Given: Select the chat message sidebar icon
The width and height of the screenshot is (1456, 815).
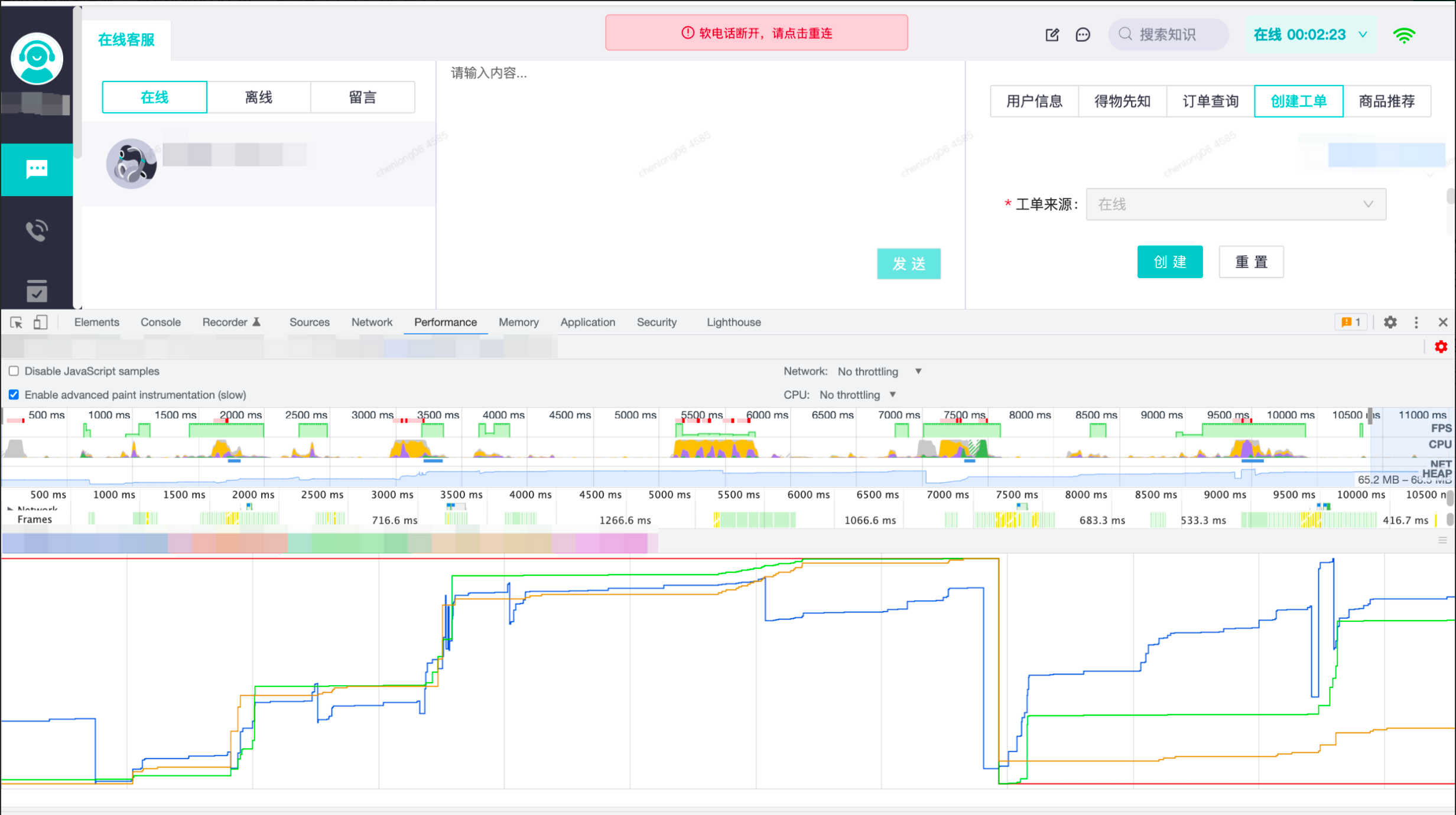Looking at the screenshot, I should pos(37,169).
